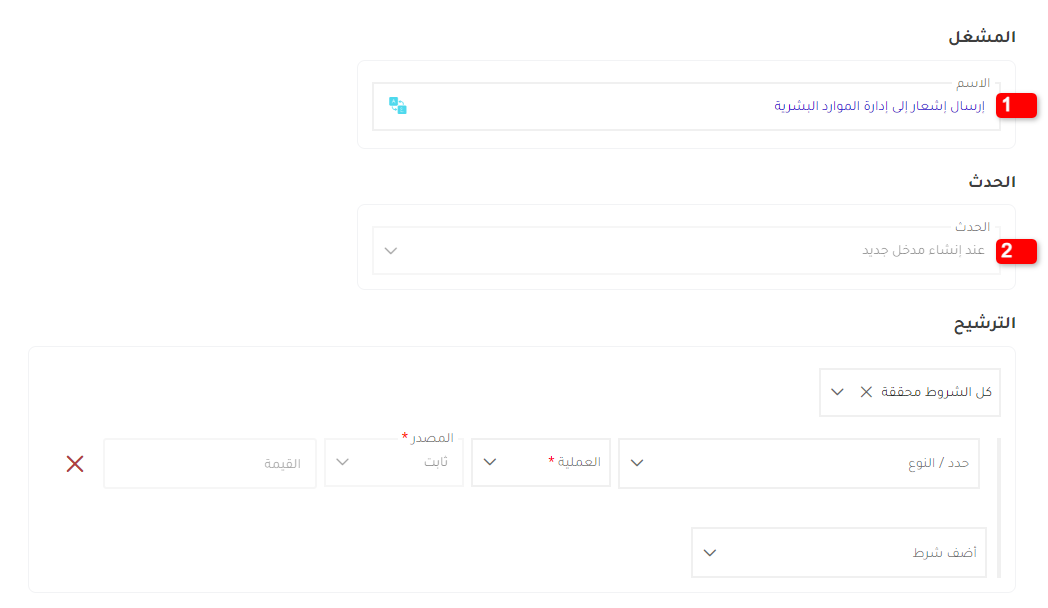Click the chevron in the 'العملية' box
The image size is (1048, 608).
[490, 463]
